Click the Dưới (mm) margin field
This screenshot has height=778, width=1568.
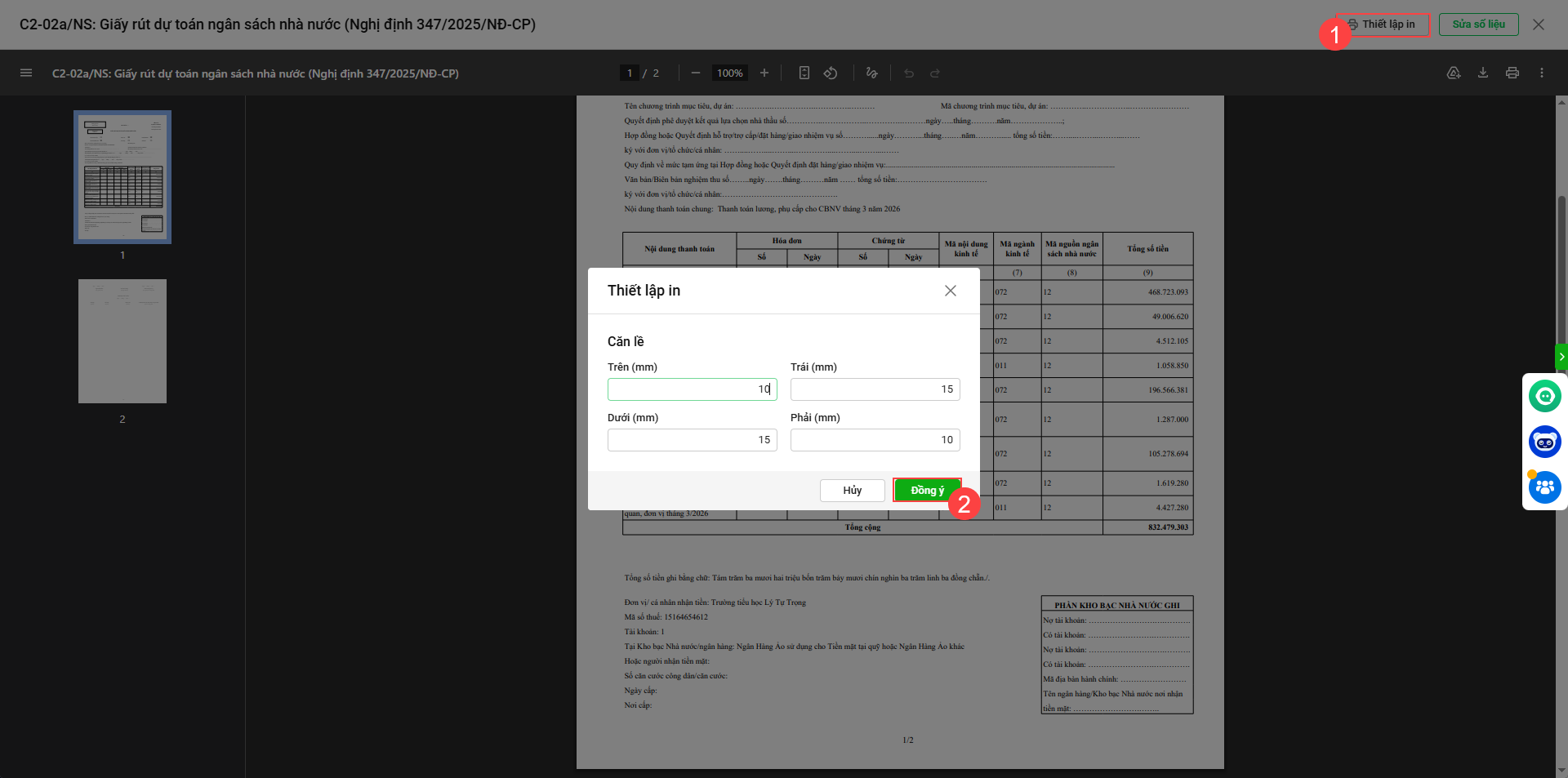point(692,440)
